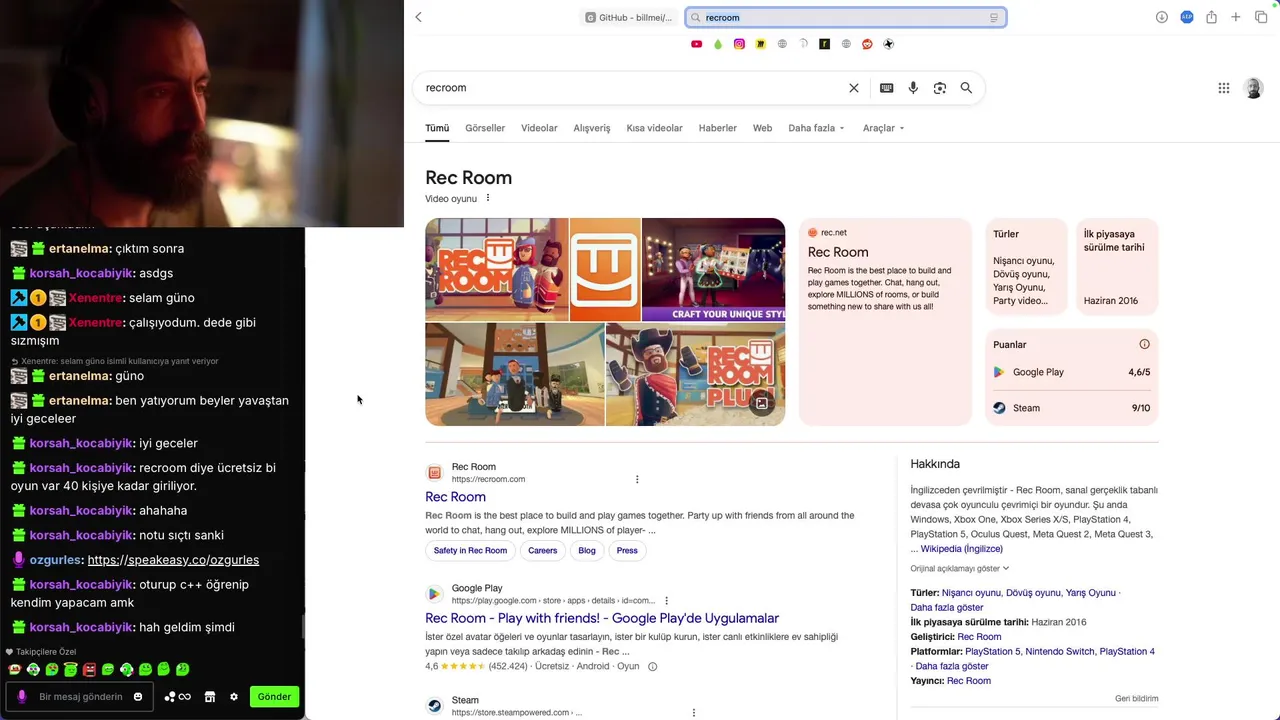1280x720 pixels.
Task: Expand the Daha fazla search menu
Action: (x=816, y=128)
